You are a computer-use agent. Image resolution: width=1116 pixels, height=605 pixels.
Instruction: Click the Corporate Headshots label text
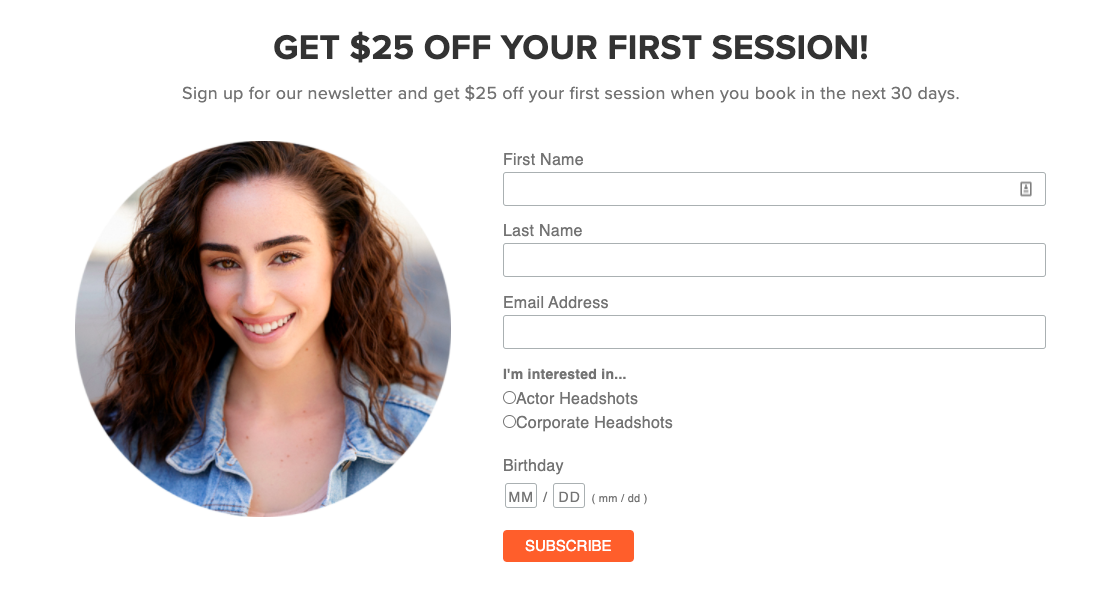(x=594, y=422)
